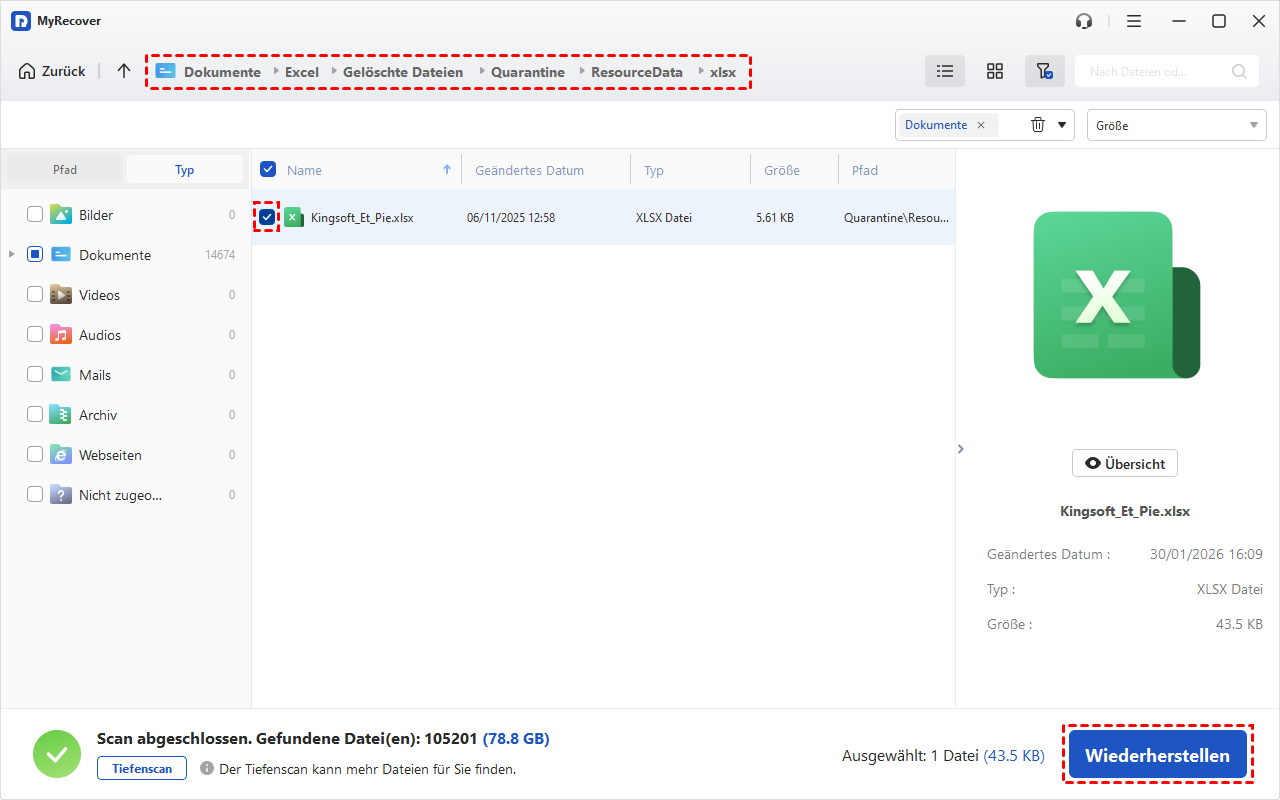Check the Bilder category checkbox
This screenshot has width=1280, height=800.
tap(35, 215)
